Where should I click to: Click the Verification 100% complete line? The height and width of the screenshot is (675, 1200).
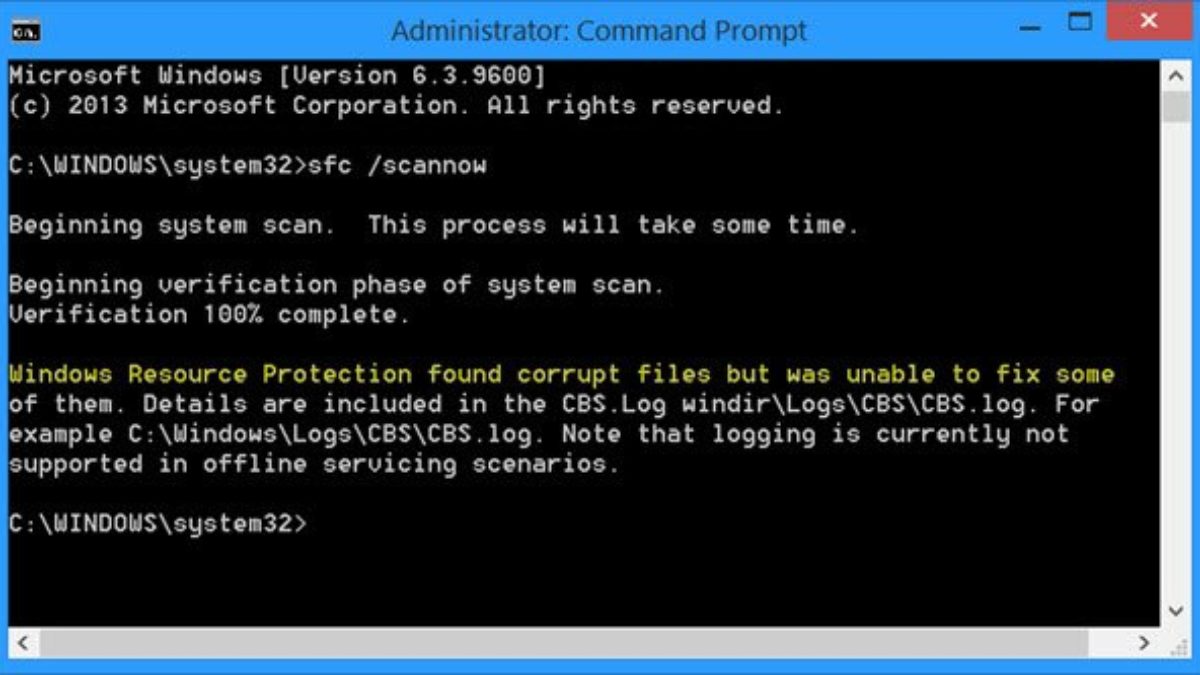[x=209, y=316]
